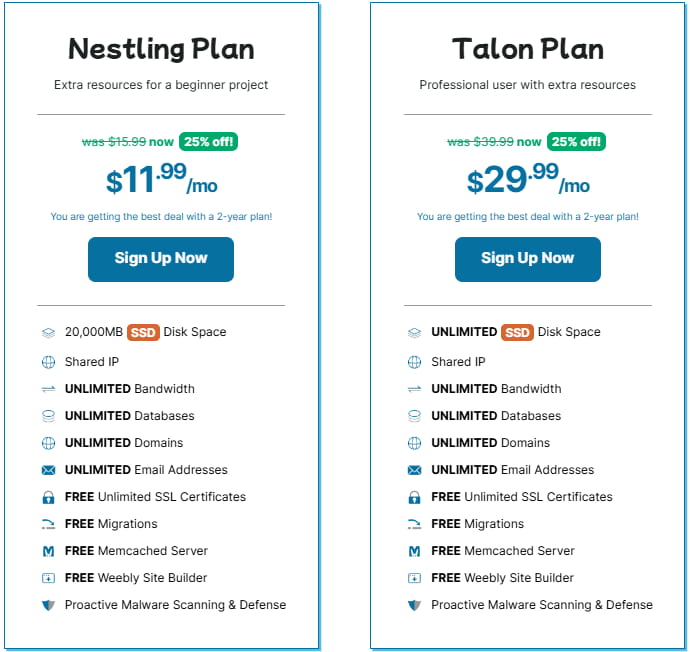The image size is (690, 652).
Task: Click the Talon migrations arrow icon
Action: pos(415,524)
